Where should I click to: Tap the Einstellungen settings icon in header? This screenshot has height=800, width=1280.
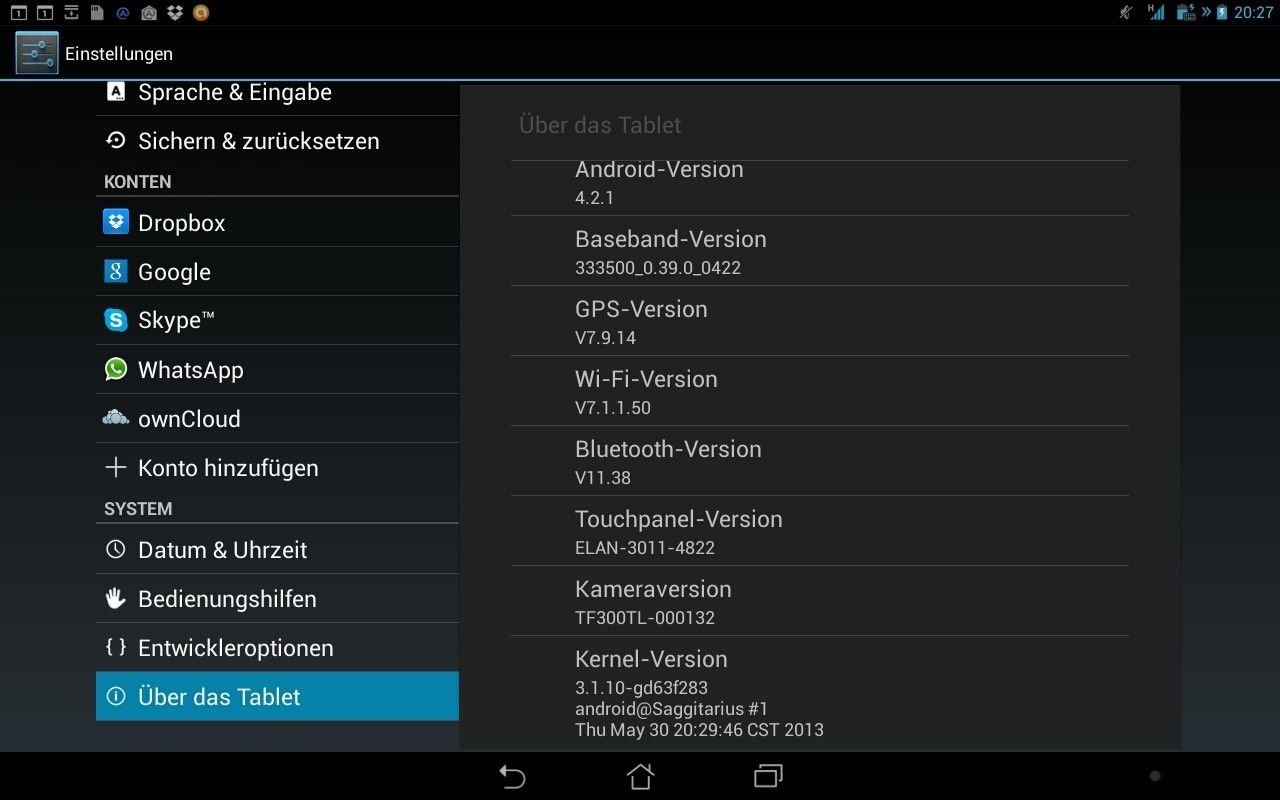click(37, 53)
